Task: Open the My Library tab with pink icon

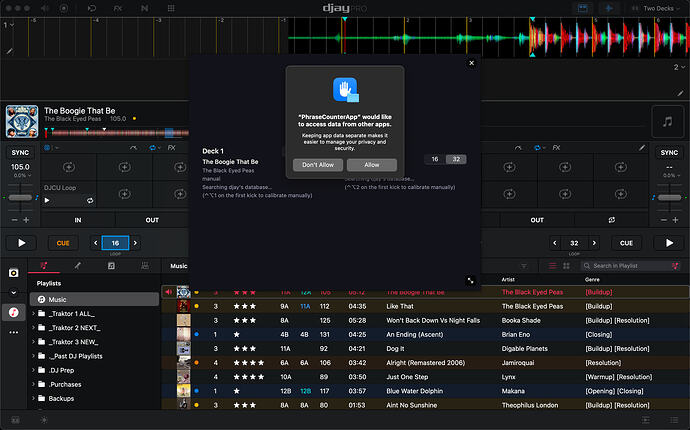Action: (44, 265)
